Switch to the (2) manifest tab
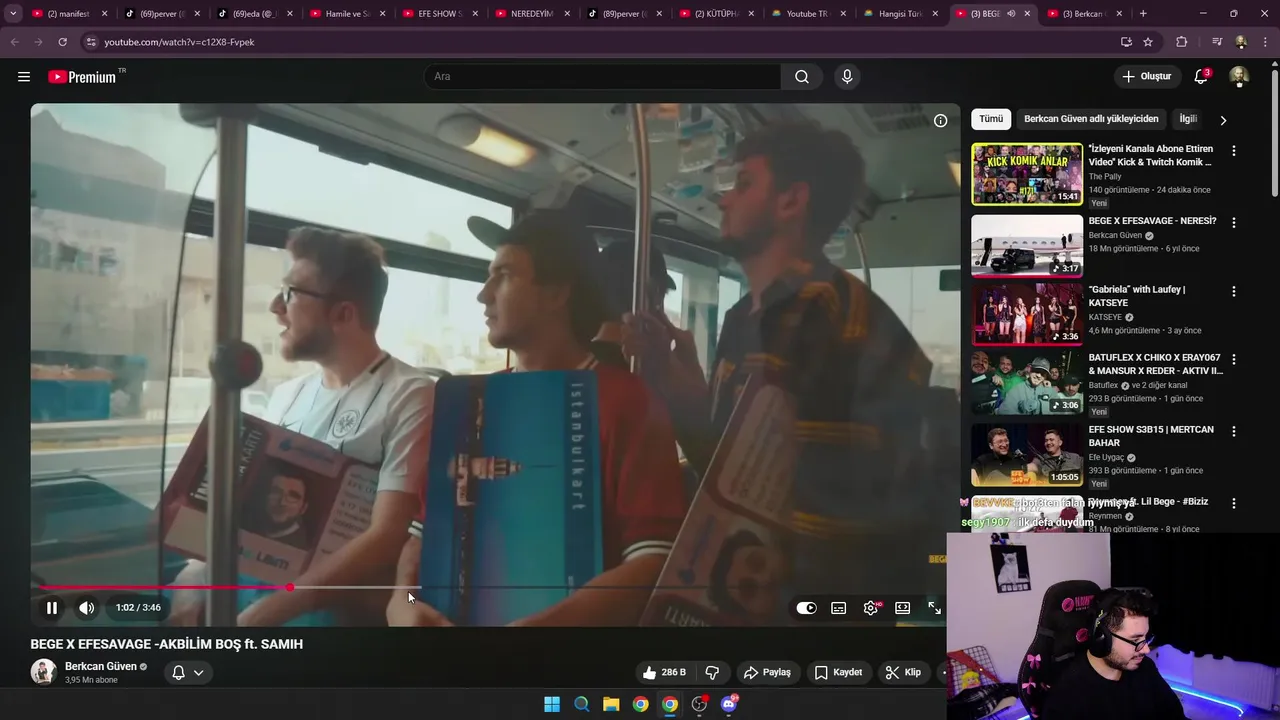This screenshot has height=720, width=1280. click(x=68, y=14)
